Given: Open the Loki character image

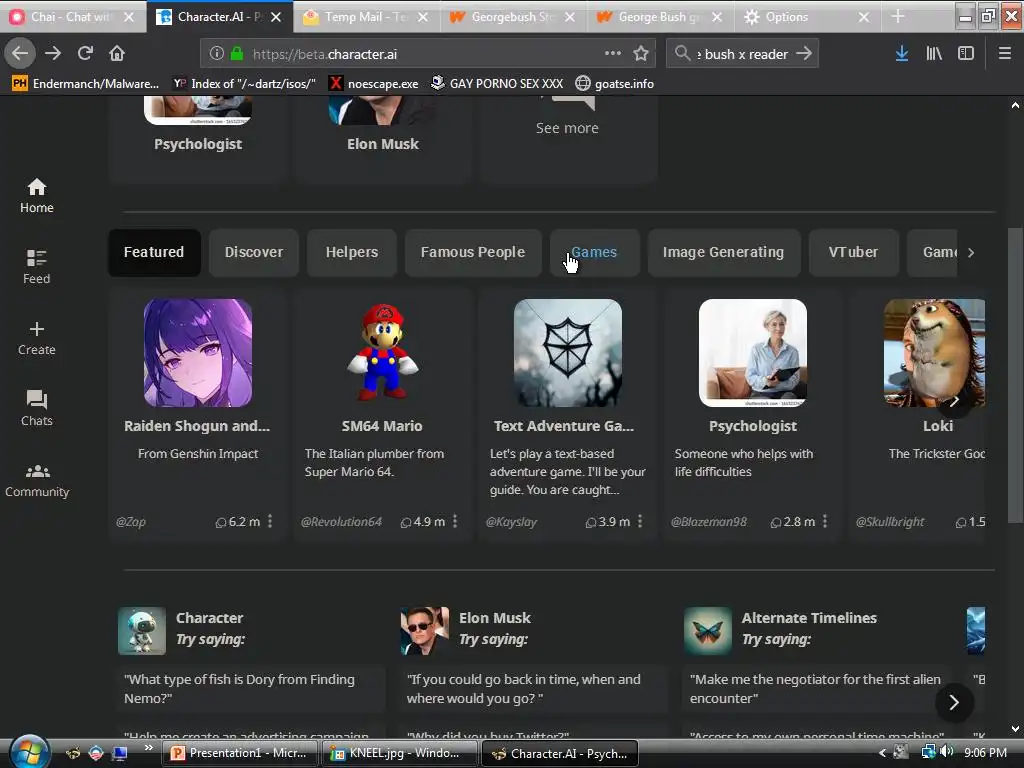Looking at the screenshot, I should coord(935,353).
